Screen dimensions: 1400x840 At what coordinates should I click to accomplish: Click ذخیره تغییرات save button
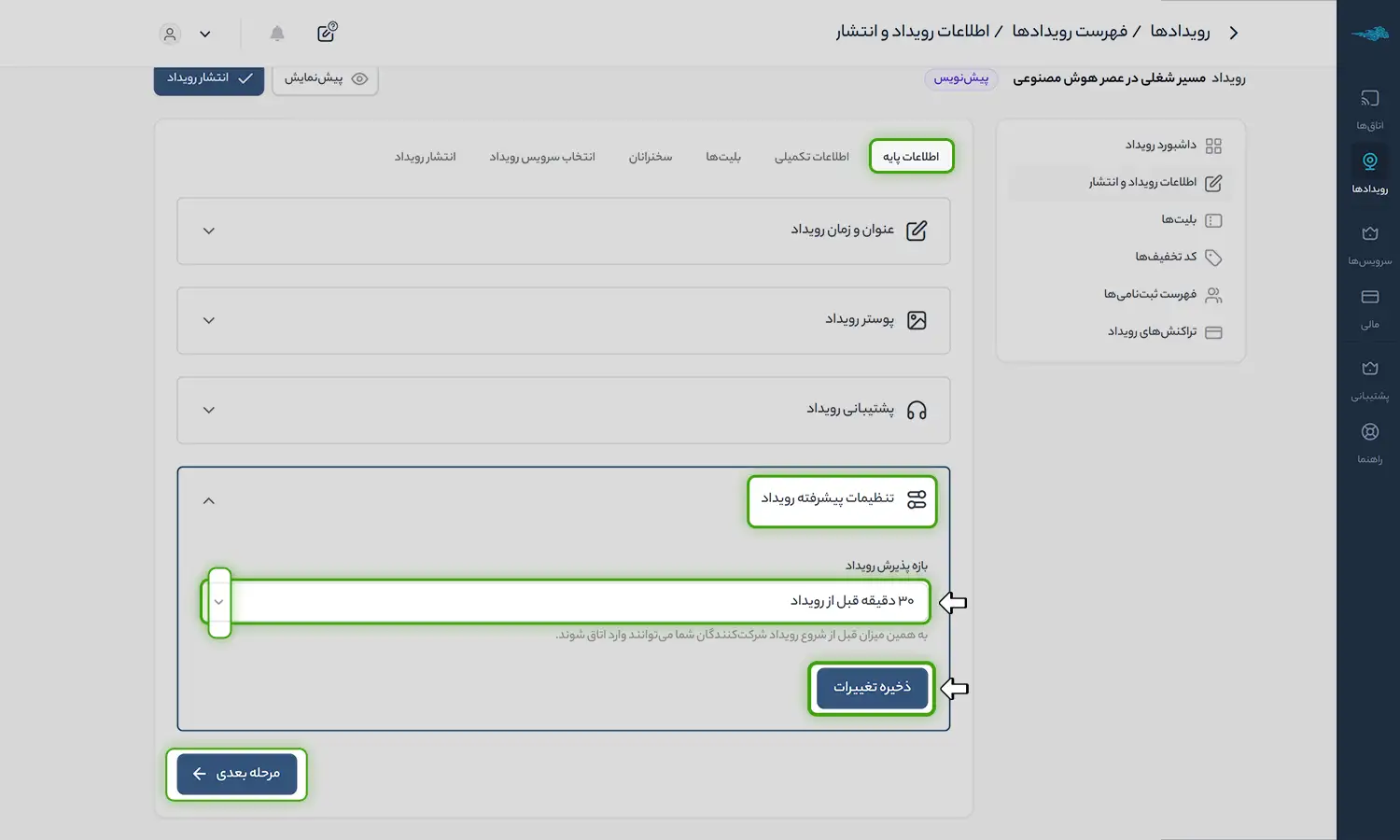coord(872,689)
